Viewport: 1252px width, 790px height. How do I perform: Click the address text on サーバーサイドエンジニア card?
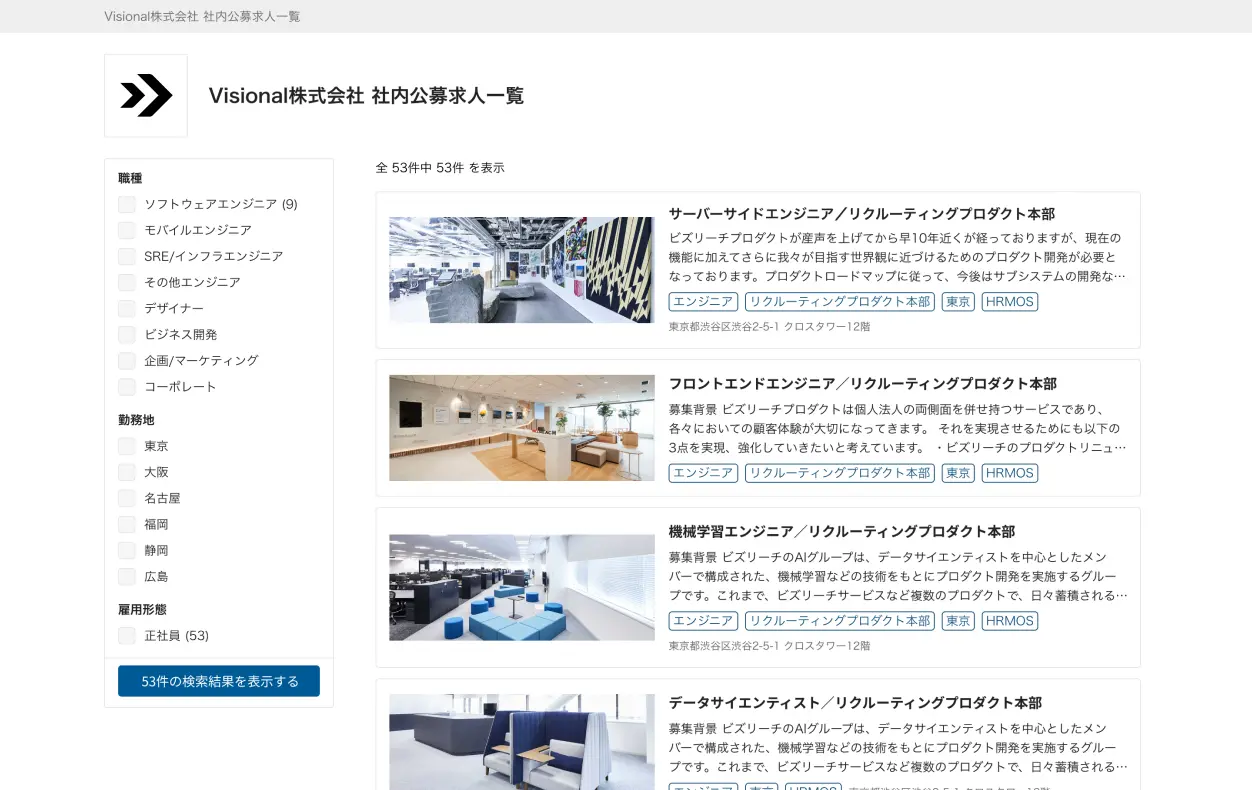pyautogui.click(x=770, y=327)
